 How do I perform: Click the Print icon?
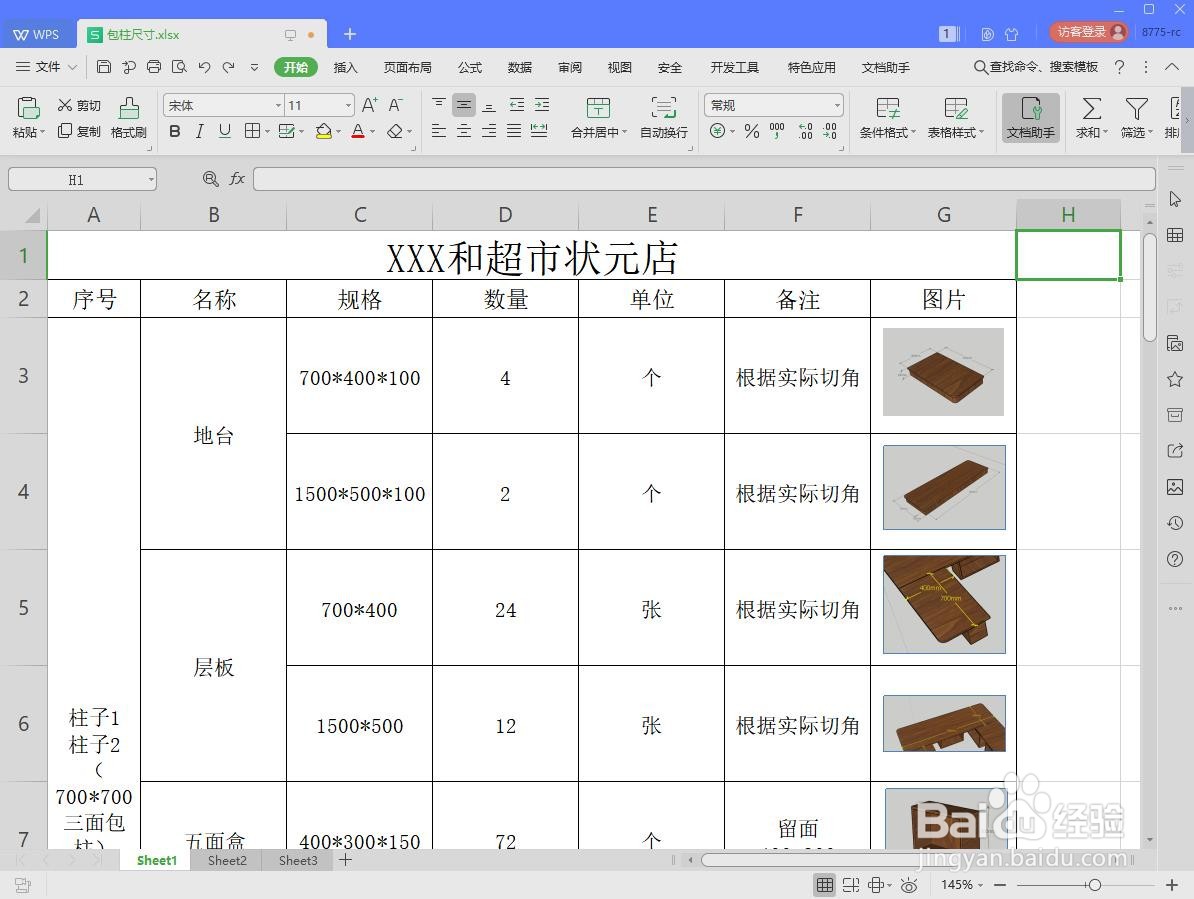point(154,67)
